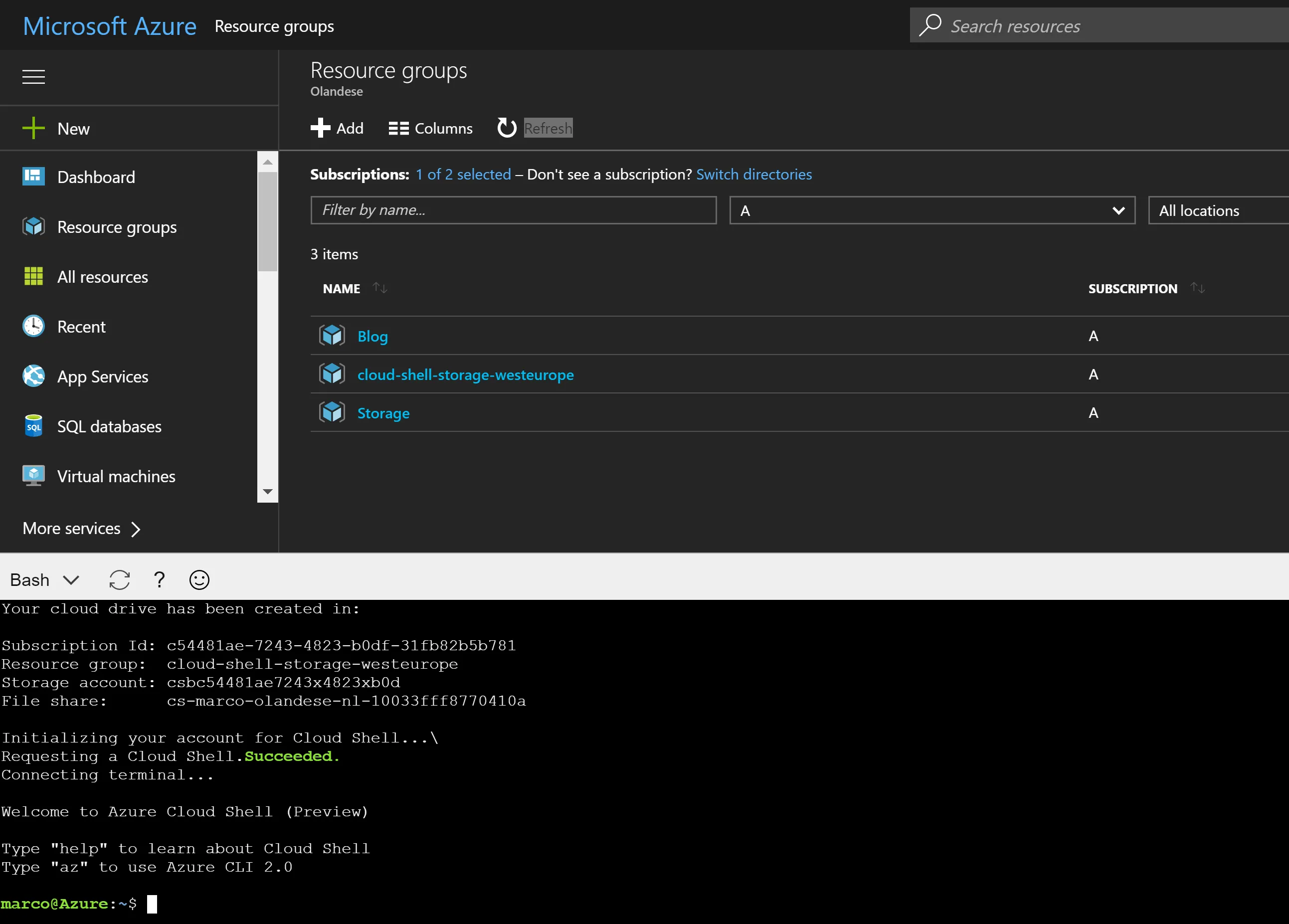Click the File share name in terminal
This screenshot has width=1289, height=924.
[346, 701]
